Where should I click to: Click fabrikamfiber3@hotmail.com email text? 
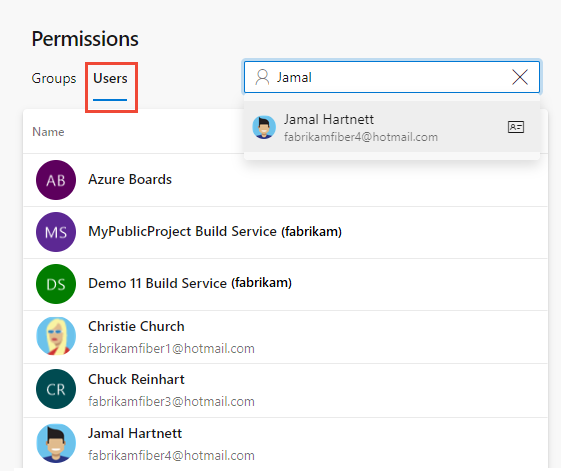click(171, 401)
